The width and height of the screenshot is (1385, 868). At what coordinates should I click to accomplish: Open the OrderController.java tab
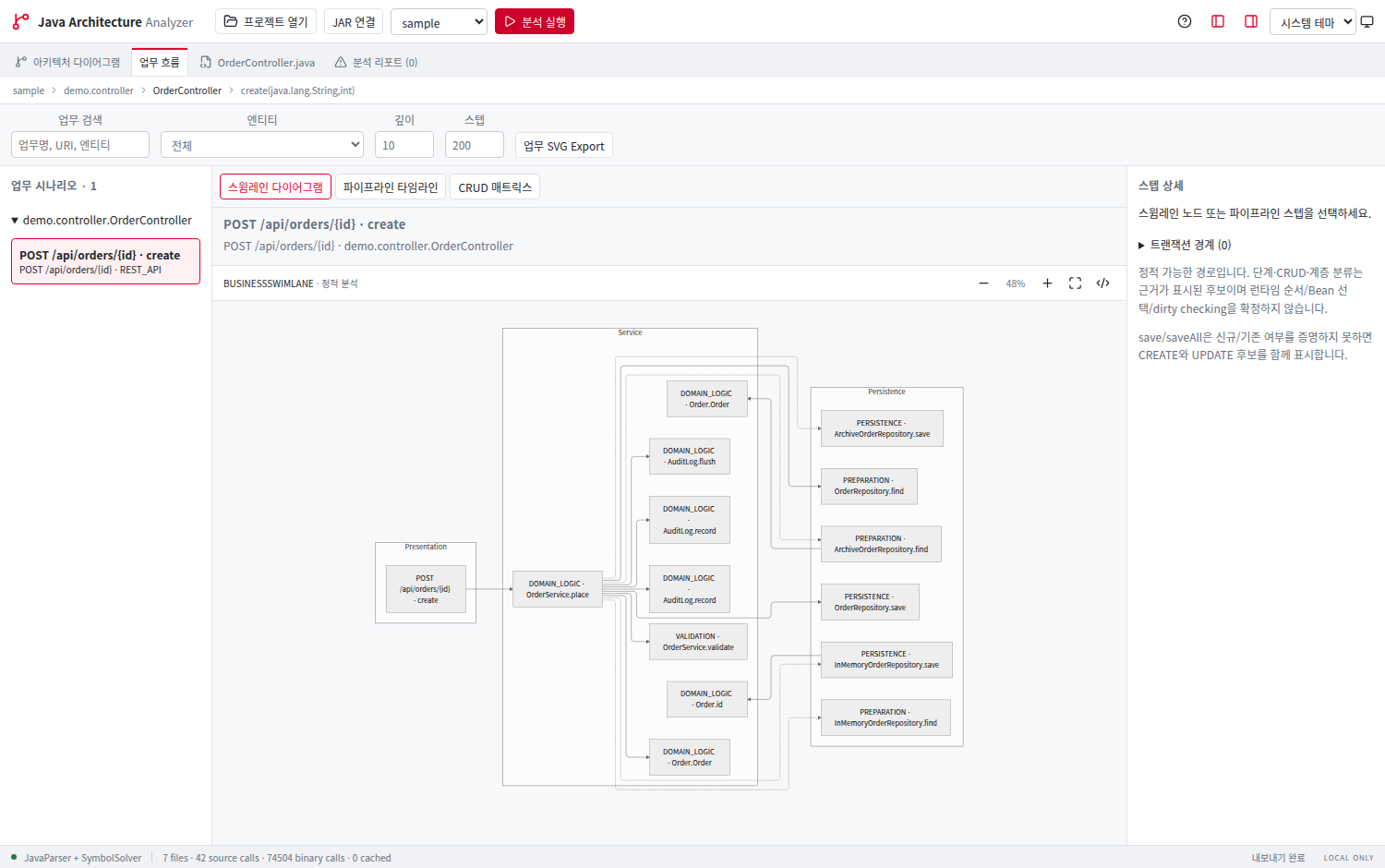[x=258, y=62]
